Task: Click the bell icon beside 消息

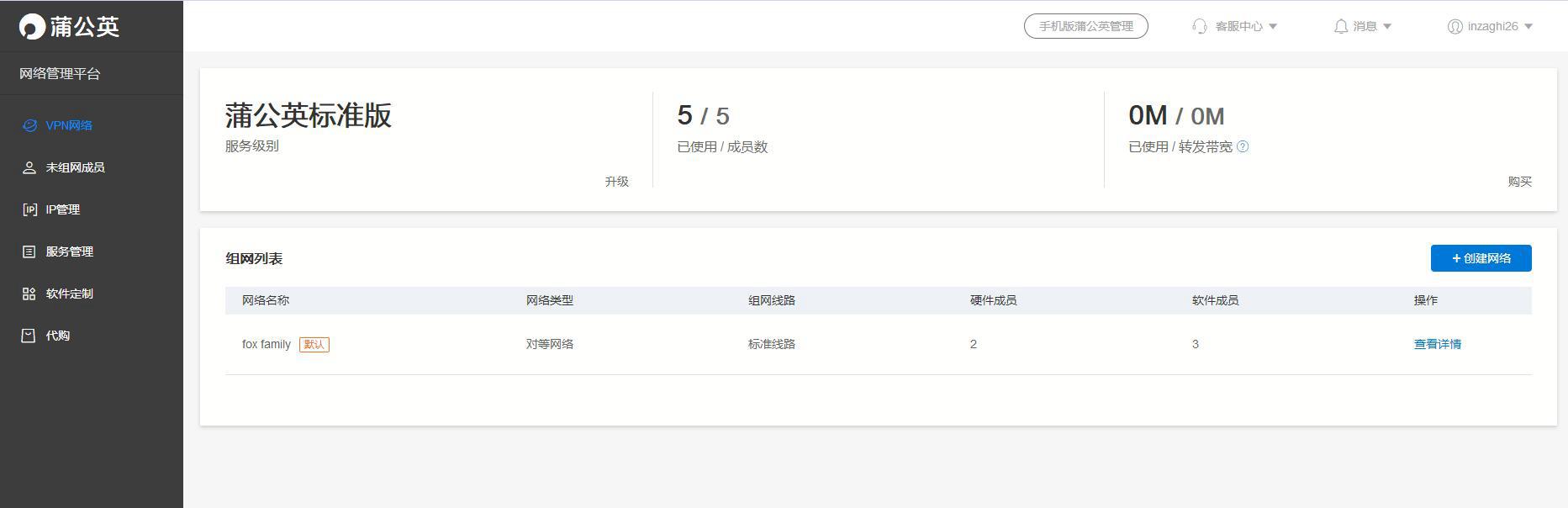Action: 1341,26
